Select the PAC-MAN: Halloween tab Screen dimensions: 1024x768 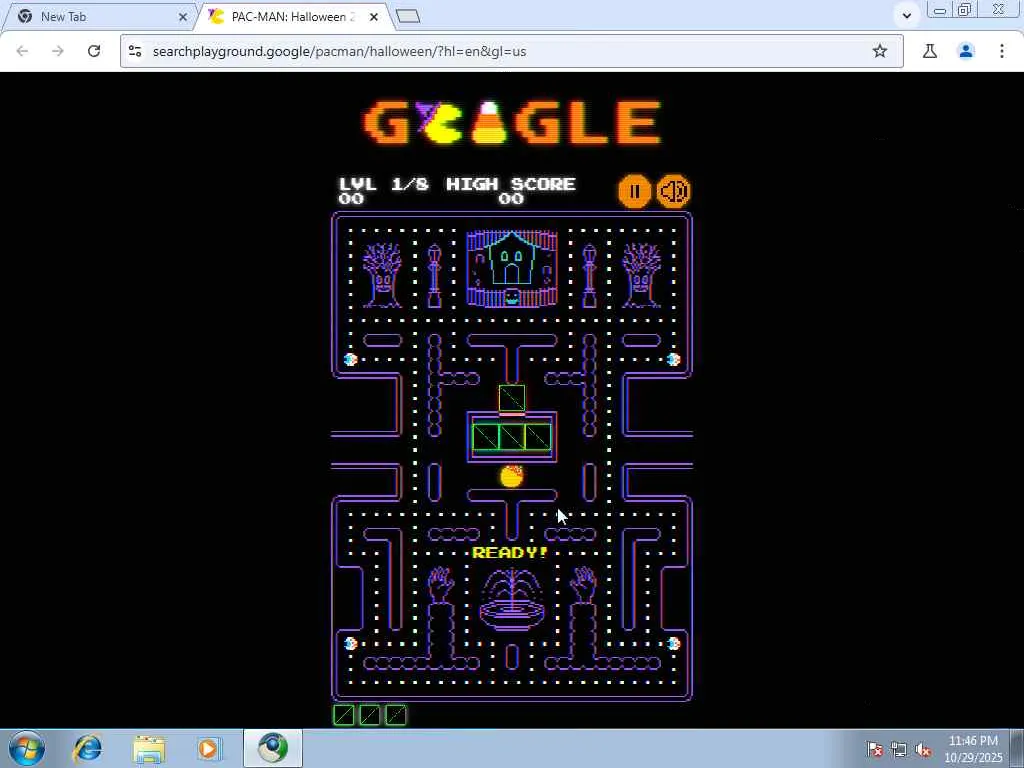pyautogui.click(x=289, y=16)
